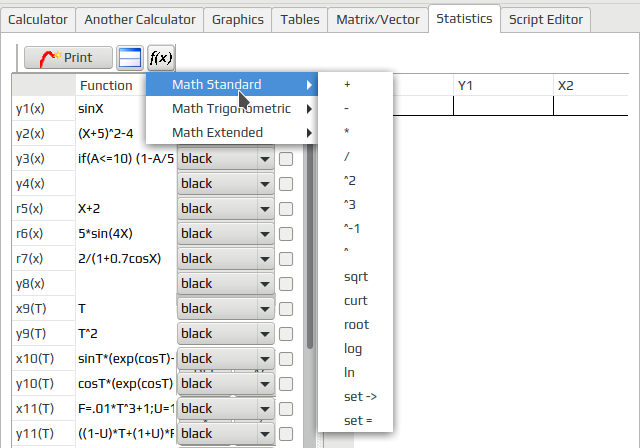Check the x9(T) row checkbox
Image resolution: width=640 pixels, height=448 pixels.
(286, 309)
